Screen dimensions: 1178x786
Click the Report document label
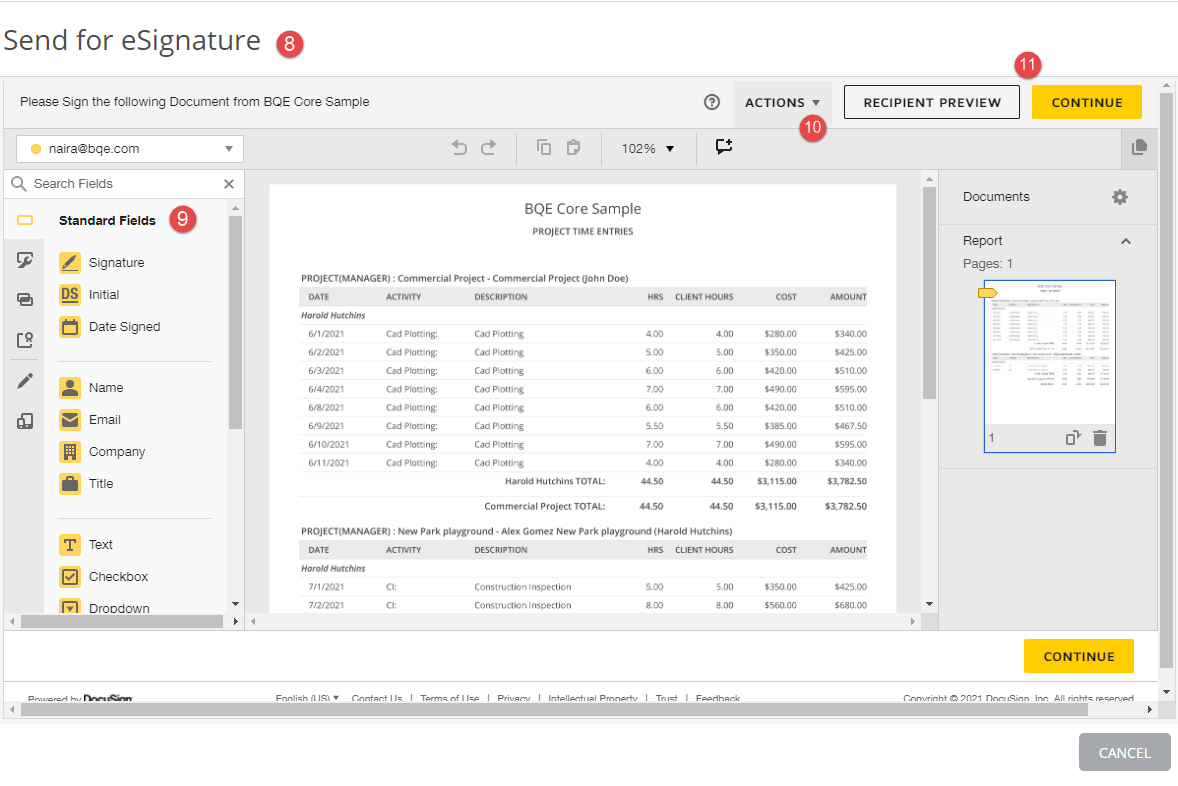click(x=983, y=240)
